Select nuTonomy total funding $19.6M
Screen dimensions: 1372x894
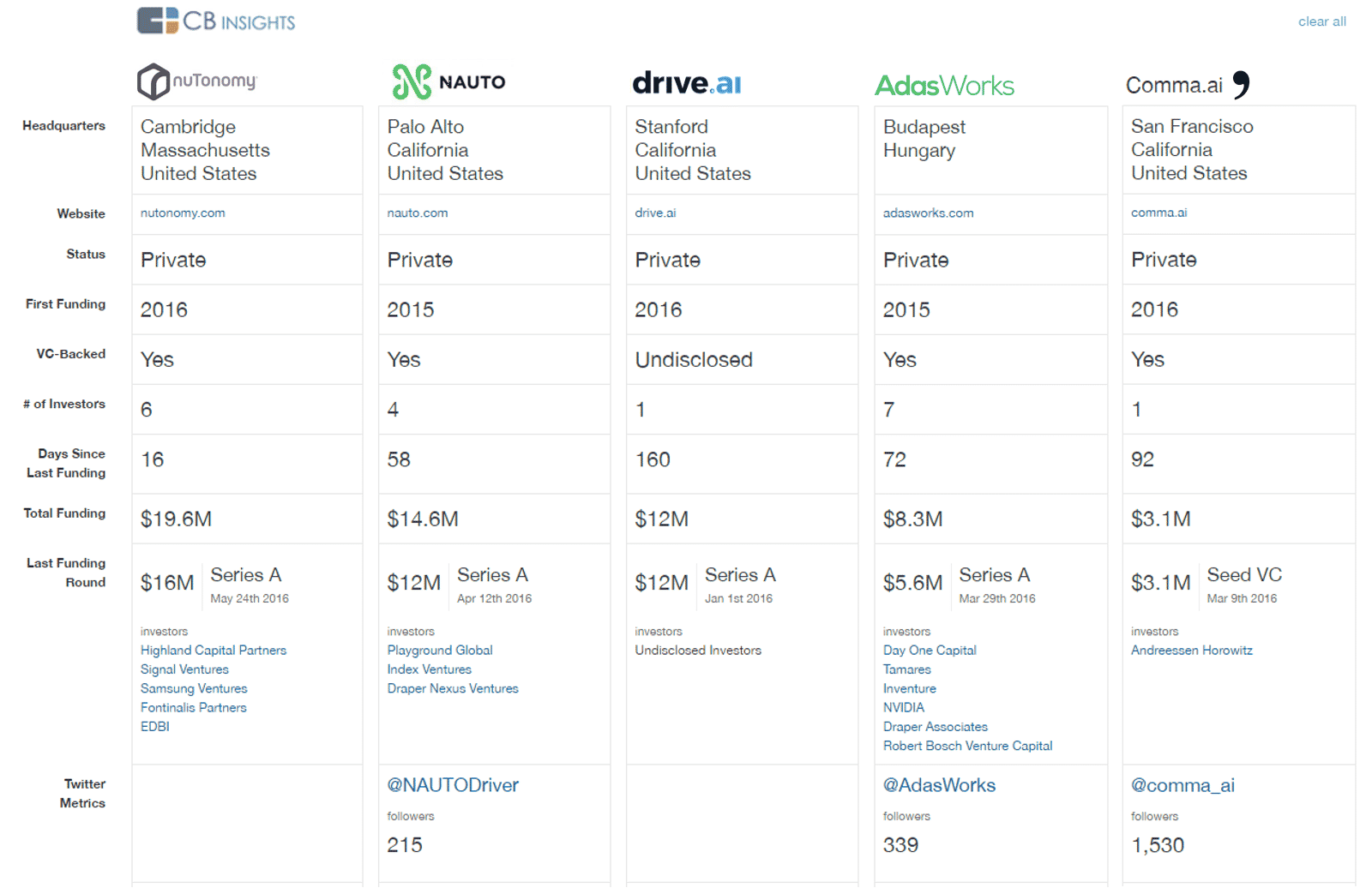coord(176,519)
